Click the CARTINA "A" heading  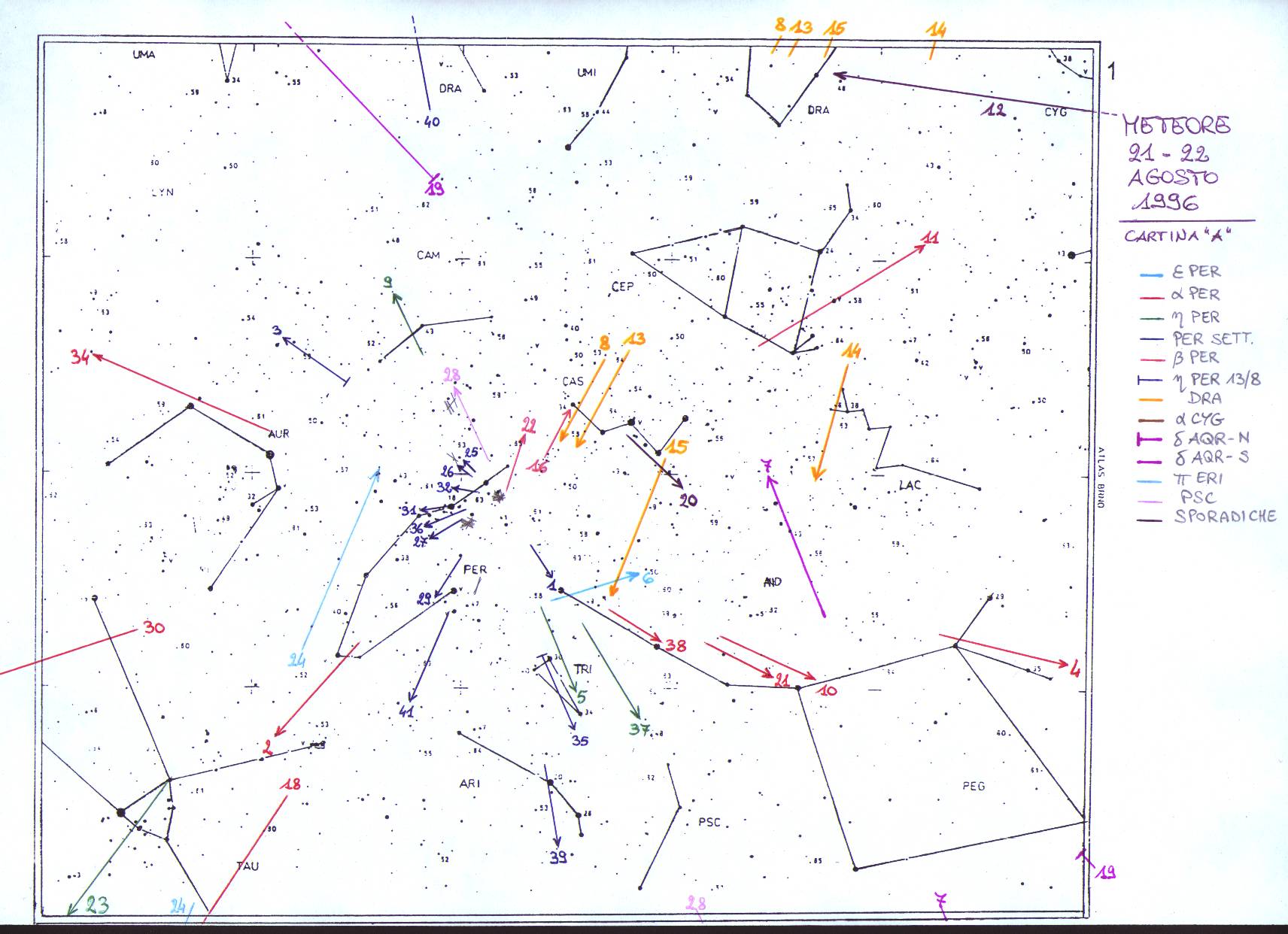tap(1177, 235)
